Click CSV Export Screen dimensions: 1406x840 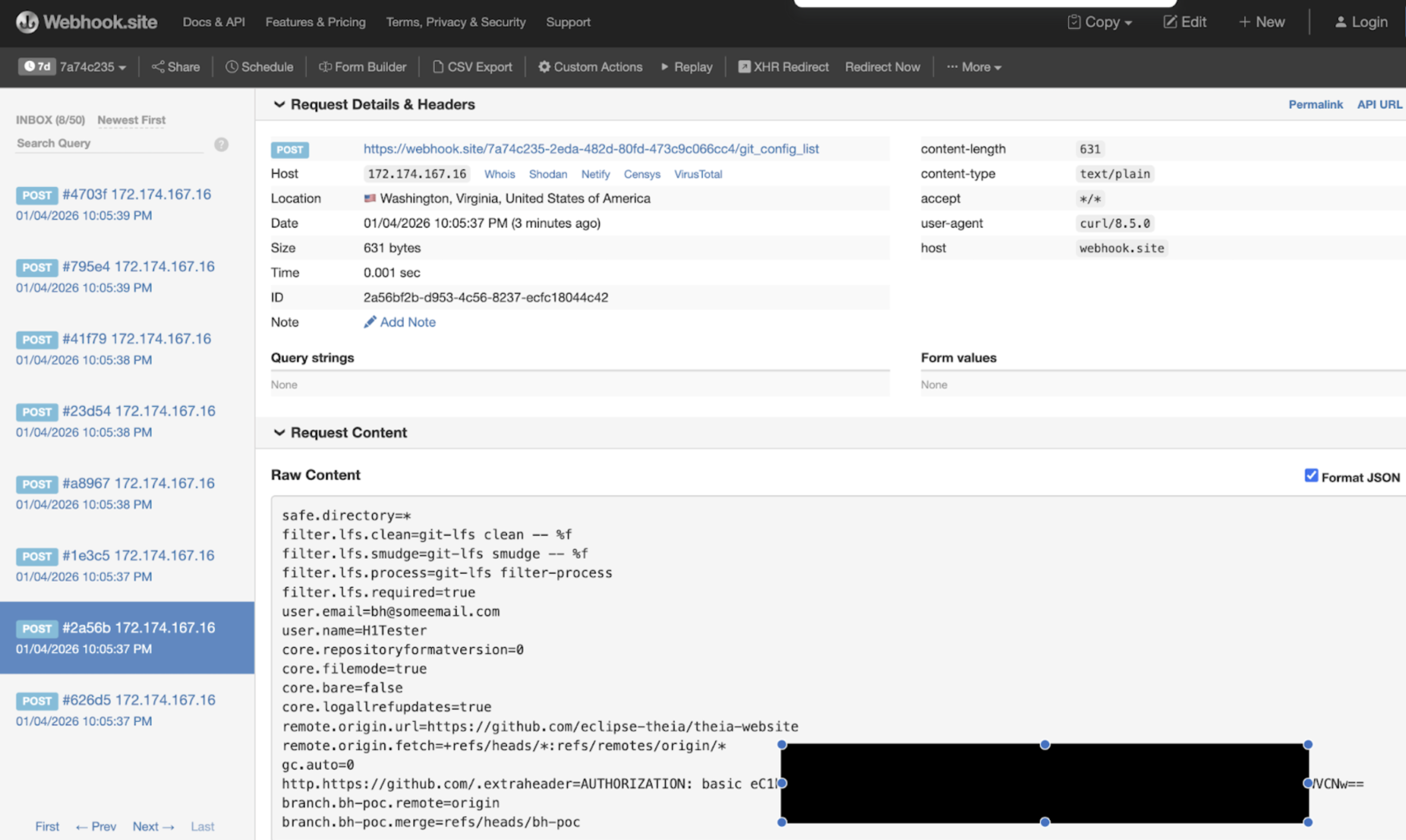pyautogui.click(x=472, y=67)
